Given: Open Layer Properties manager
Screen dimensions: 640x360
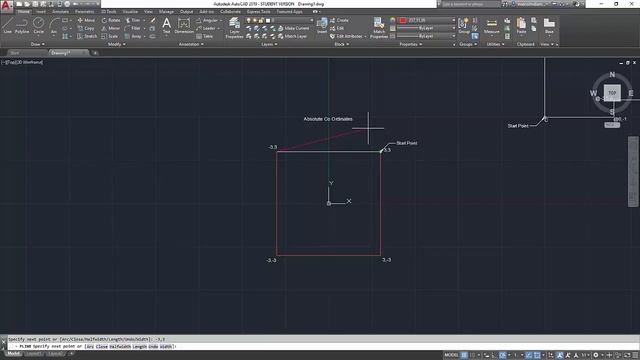Looking at the screenshot, I should (234, 28).
